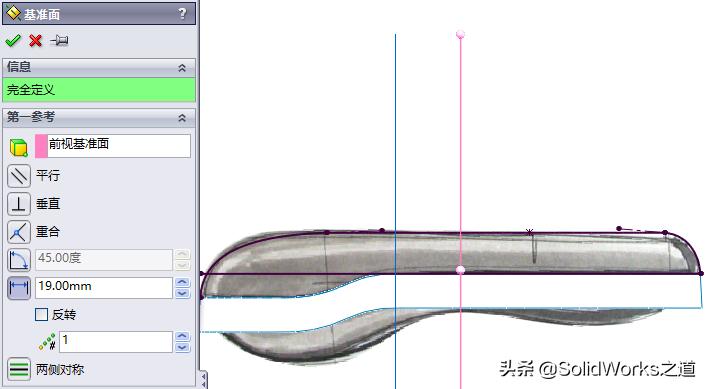Click the 基准面 panel title
This screenshot has height=389, width=707.
point(42,14)
